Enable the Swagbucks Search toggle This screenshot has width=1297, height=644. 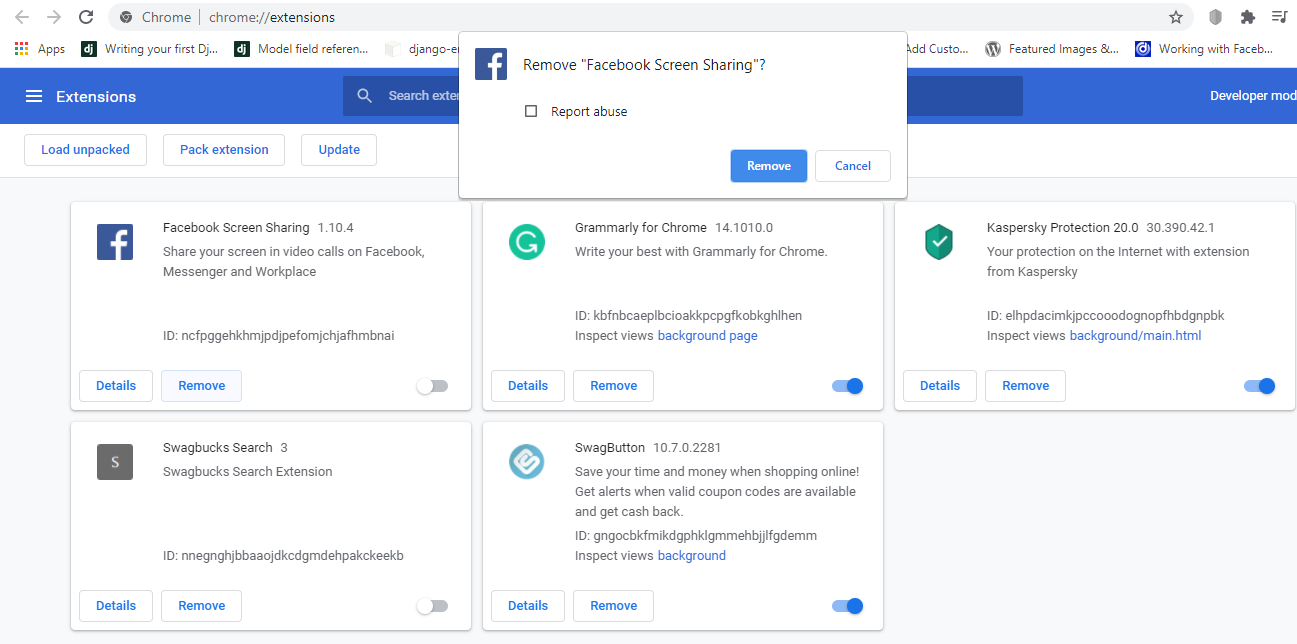[x=433, y=606]
